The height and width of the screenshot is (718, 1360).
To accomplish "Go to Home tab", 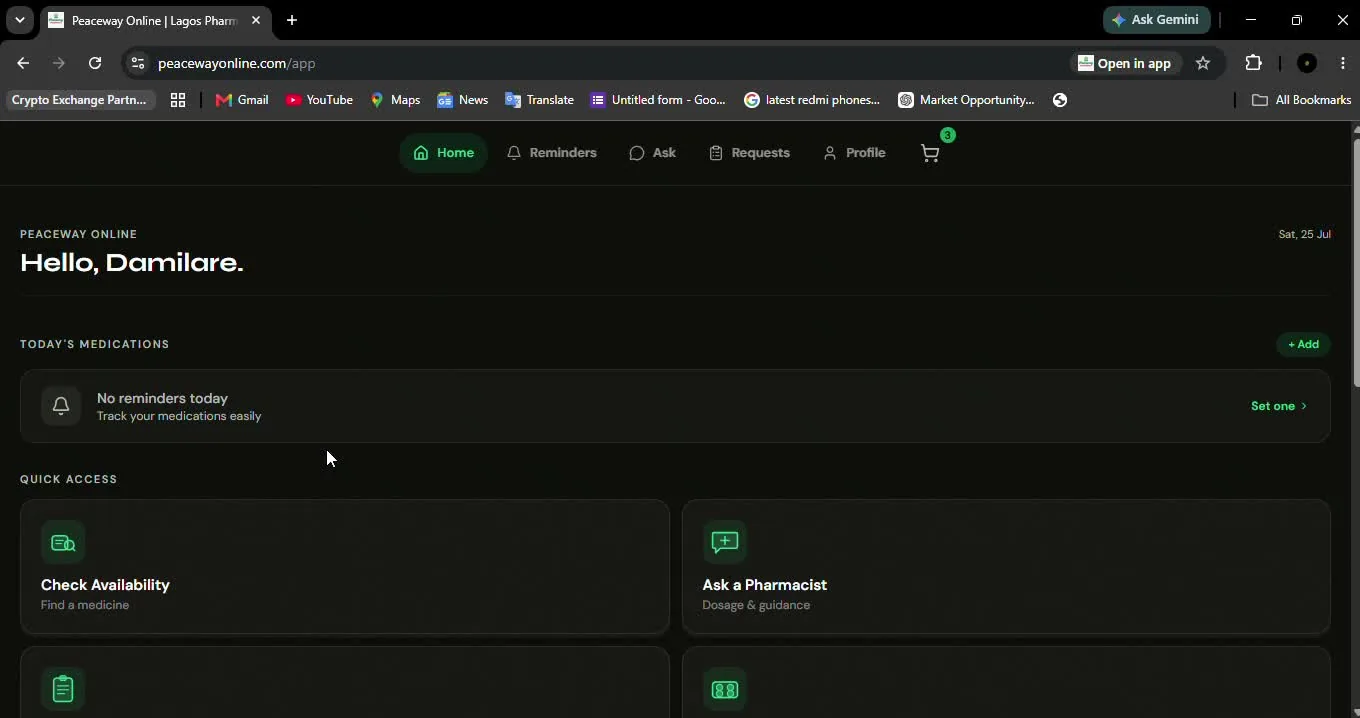I will pos(443,153).
